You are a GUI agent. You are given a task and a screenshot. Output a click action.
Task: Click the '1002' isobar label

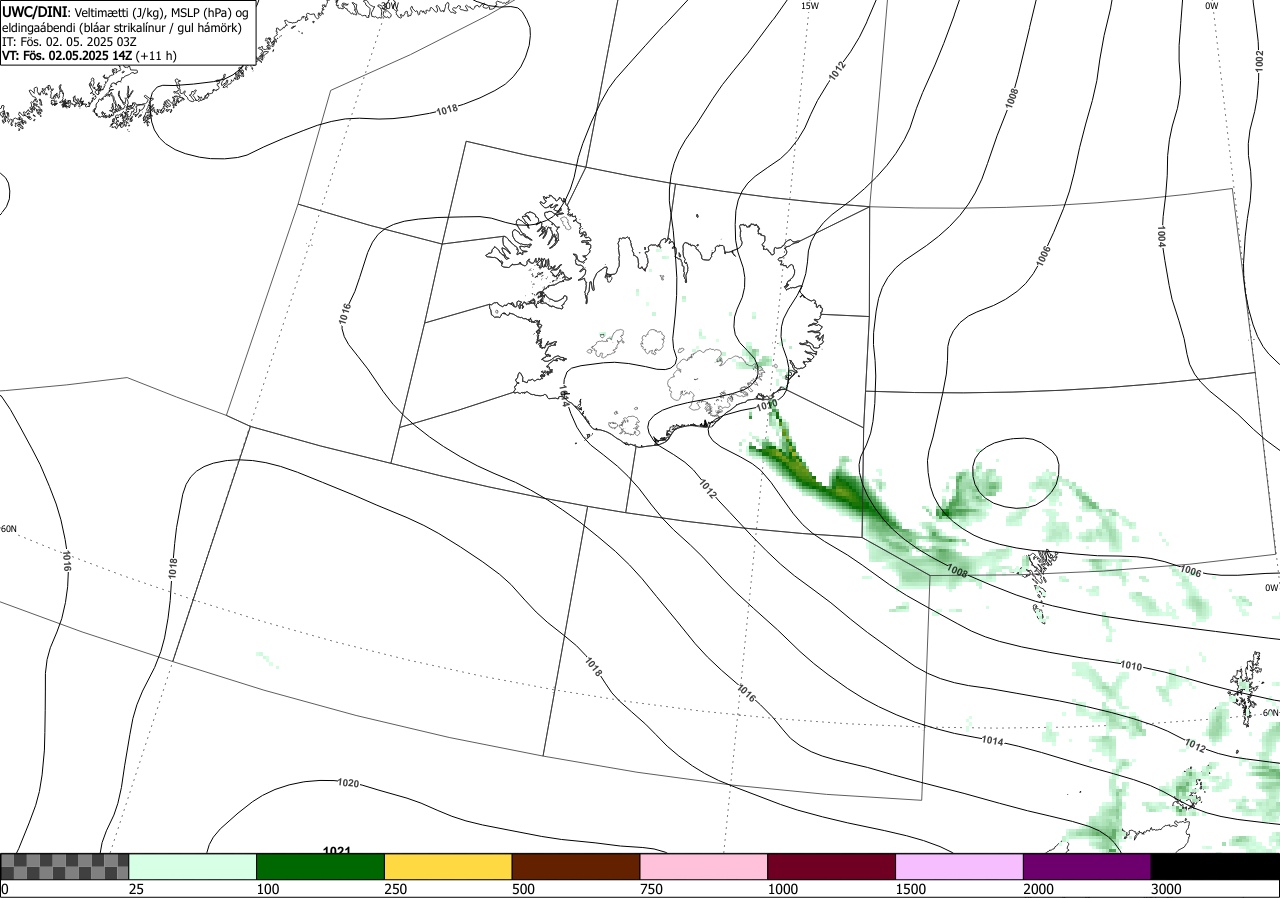pyautogui.click(x=1259, y=60)
